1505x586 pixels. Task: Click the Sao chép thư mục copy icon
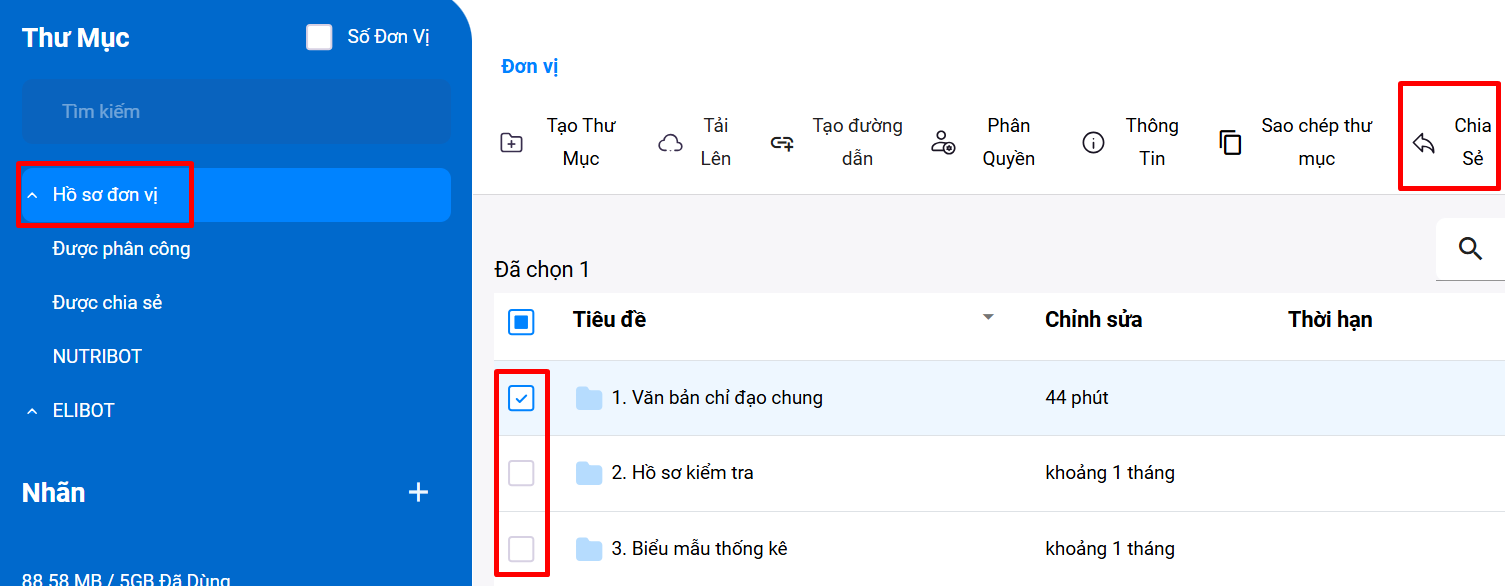pos(1230,143)
